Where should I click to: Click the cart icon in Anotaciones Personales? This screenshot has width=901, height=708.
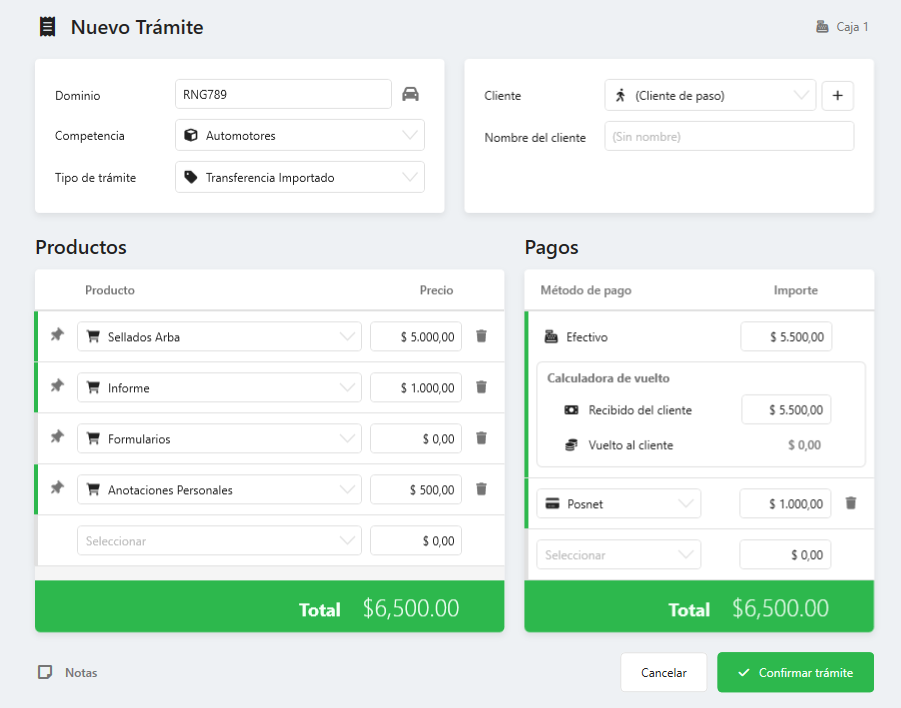coord(93,490)
